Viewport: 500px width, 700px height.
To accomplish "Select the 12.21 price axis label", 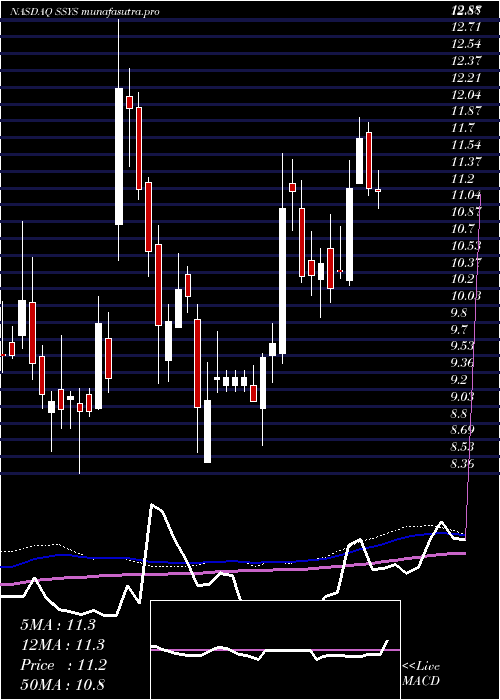I will (x=466, y=78).
